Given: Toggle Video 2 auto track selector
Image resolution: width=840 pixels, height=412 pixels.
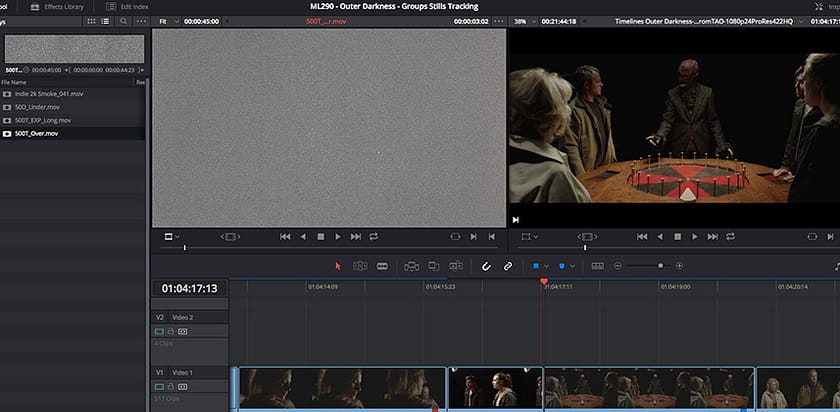Looking at the screenshot, I should point(183,332).
